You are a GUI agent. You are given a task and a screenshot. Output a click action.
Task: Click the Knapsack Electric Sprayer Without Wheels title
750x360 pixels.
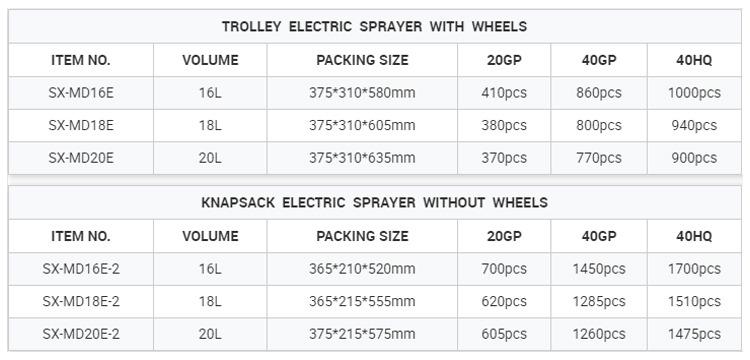(x=374, y=203)
